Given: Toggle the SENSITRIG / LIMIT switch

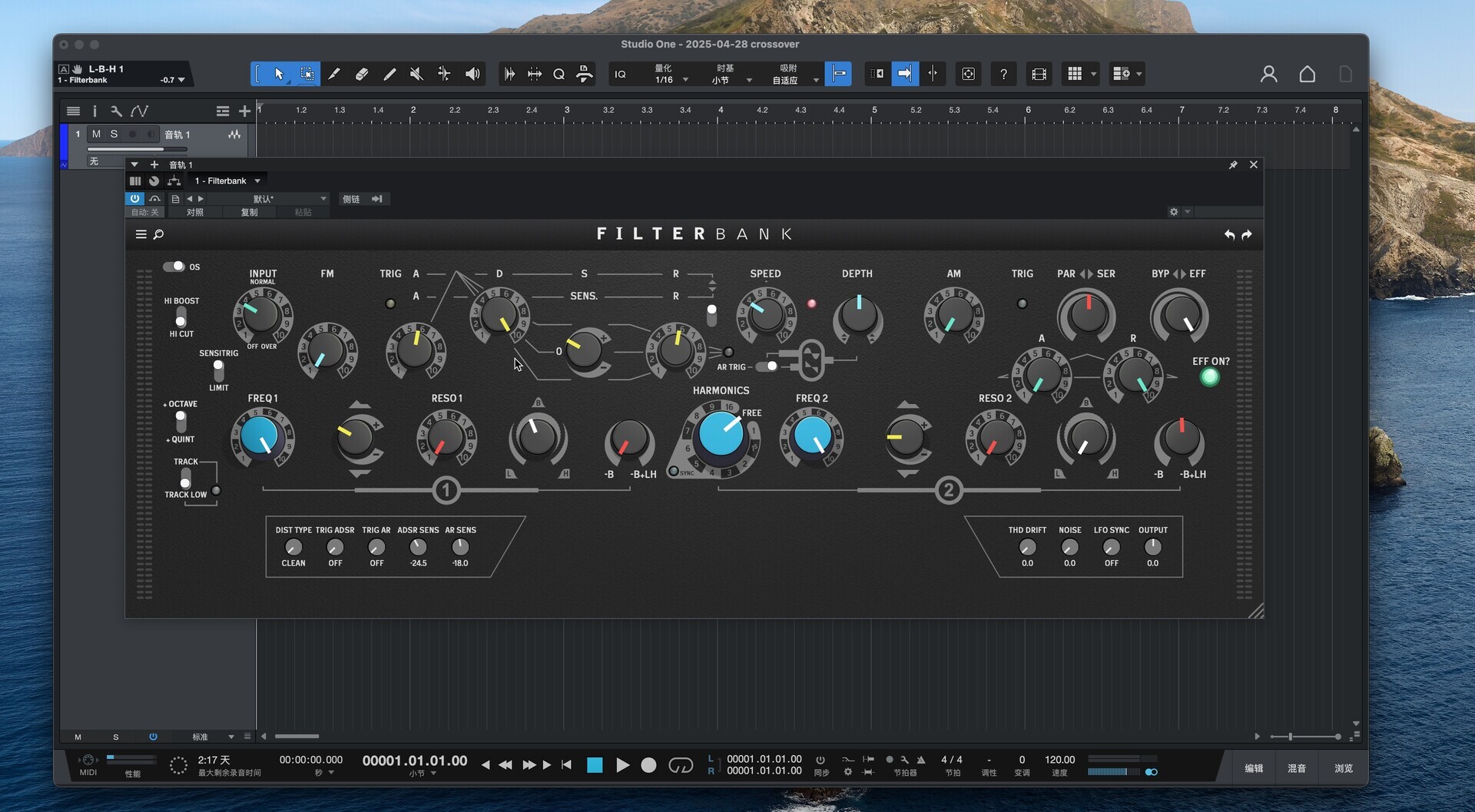Looking at the screenshot, I should [x=219, y=370].
